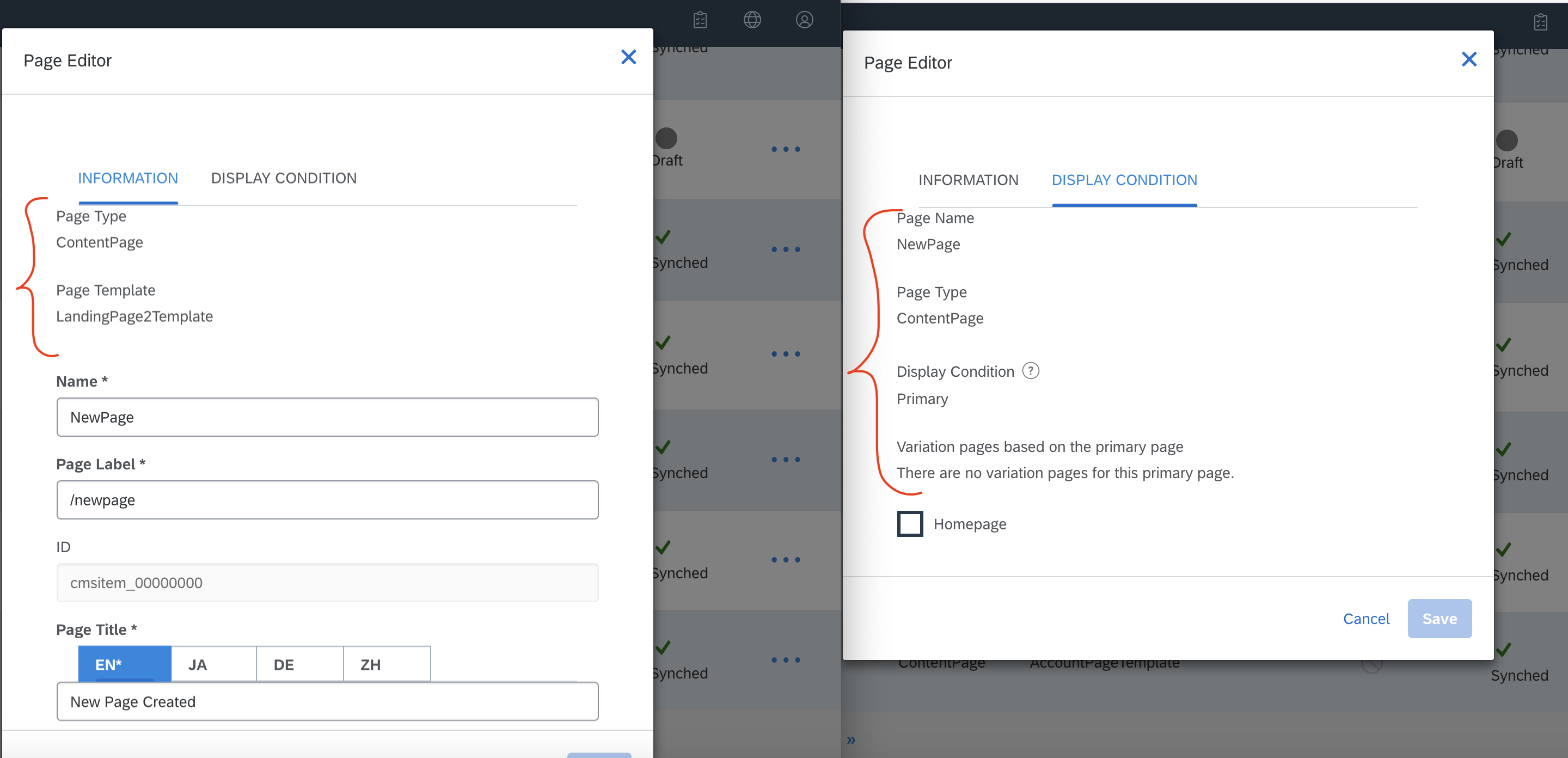Check the Homepage checkbox
The image size is (1568, 758).
click(909, 524)
